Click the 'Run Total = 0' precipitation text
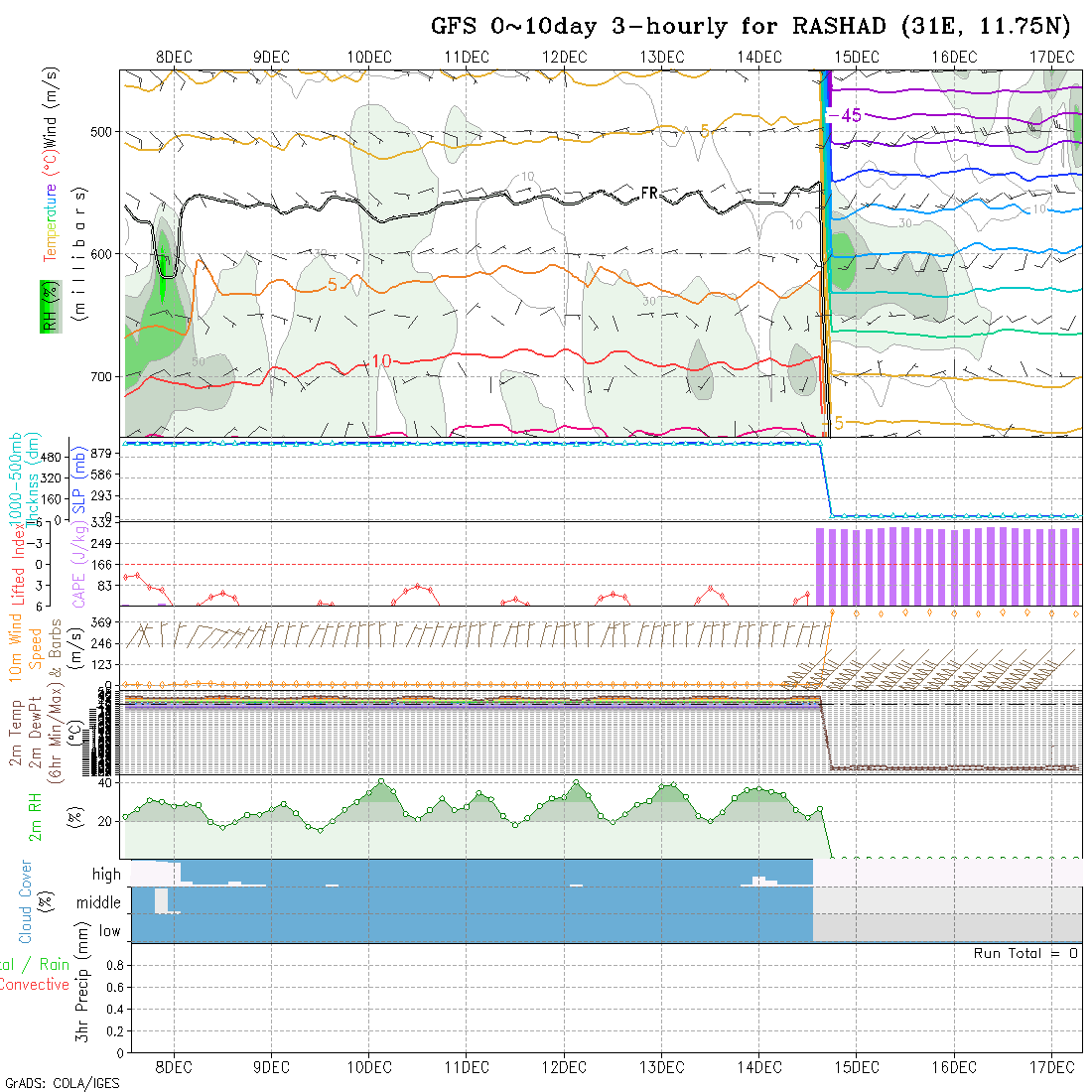The height and width of the screenshot is (1092, 1092). click(1025, 953)
